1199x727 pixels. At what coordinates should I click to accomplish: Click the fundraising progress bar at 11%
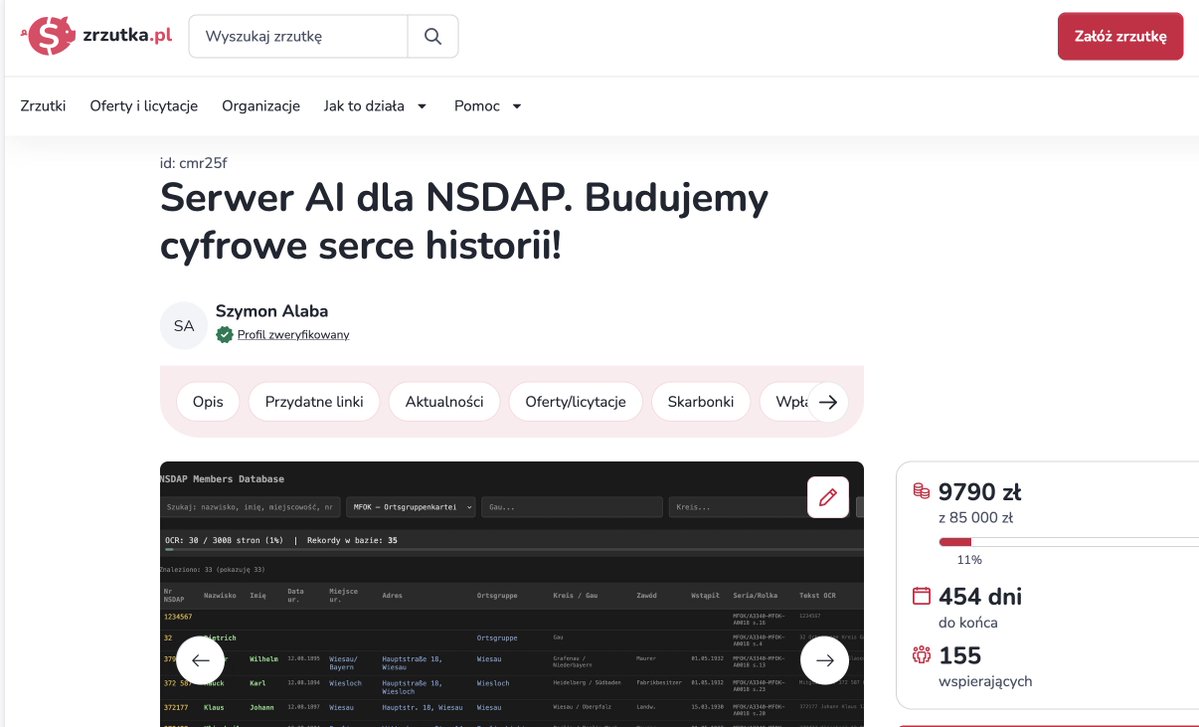click(1069, 542)
